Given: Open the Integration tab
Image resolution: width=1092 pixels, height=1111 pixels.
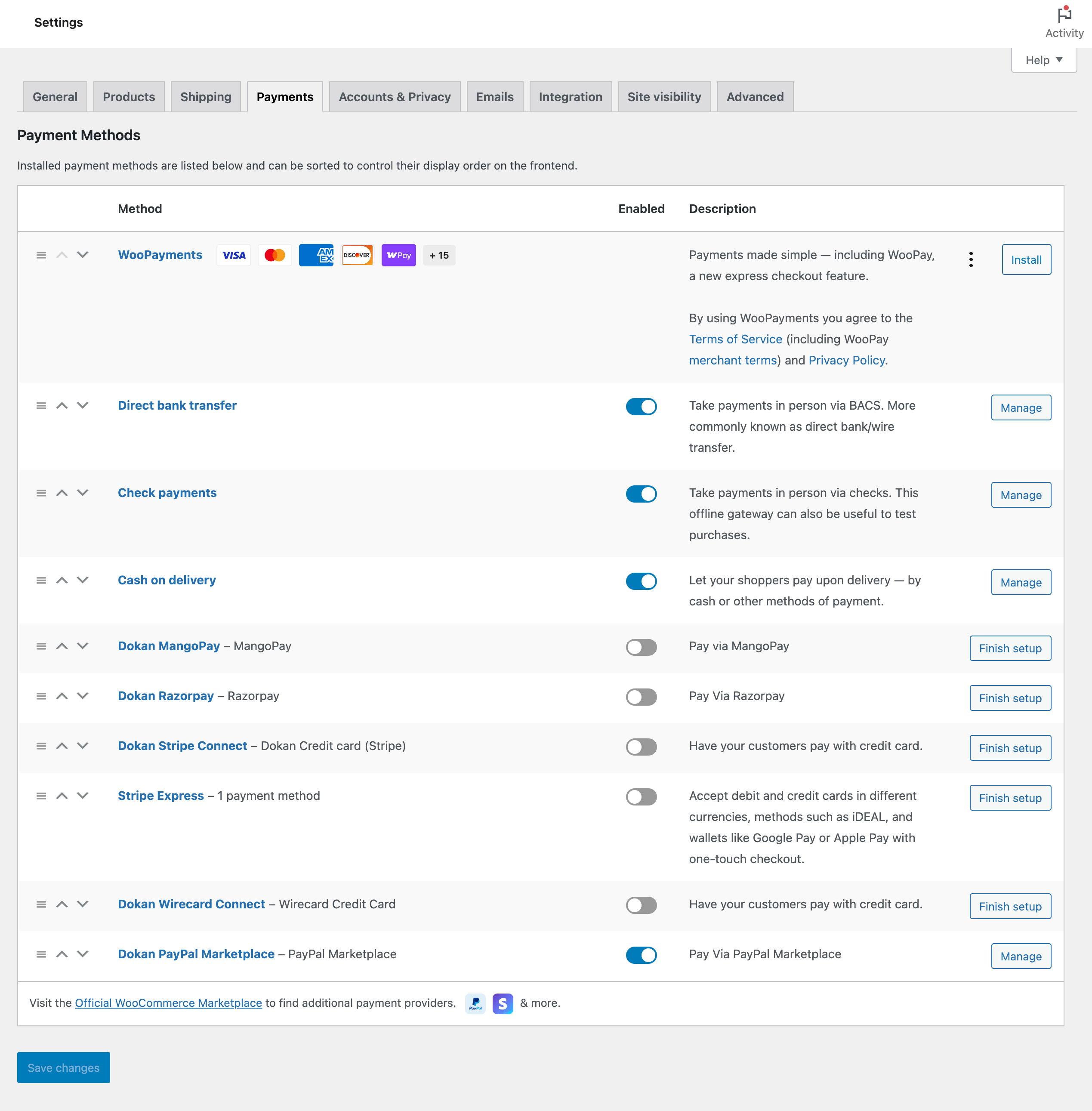Looking at the screenshot, I should pyautogui.click(x=570, y=97).
